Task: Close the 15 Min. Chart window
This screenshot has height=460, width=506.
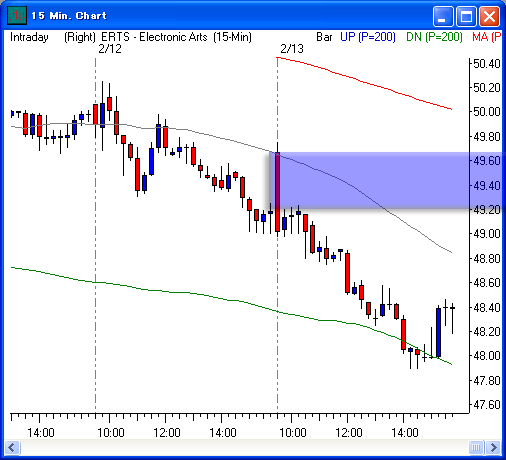Action: tap(489, 16)
